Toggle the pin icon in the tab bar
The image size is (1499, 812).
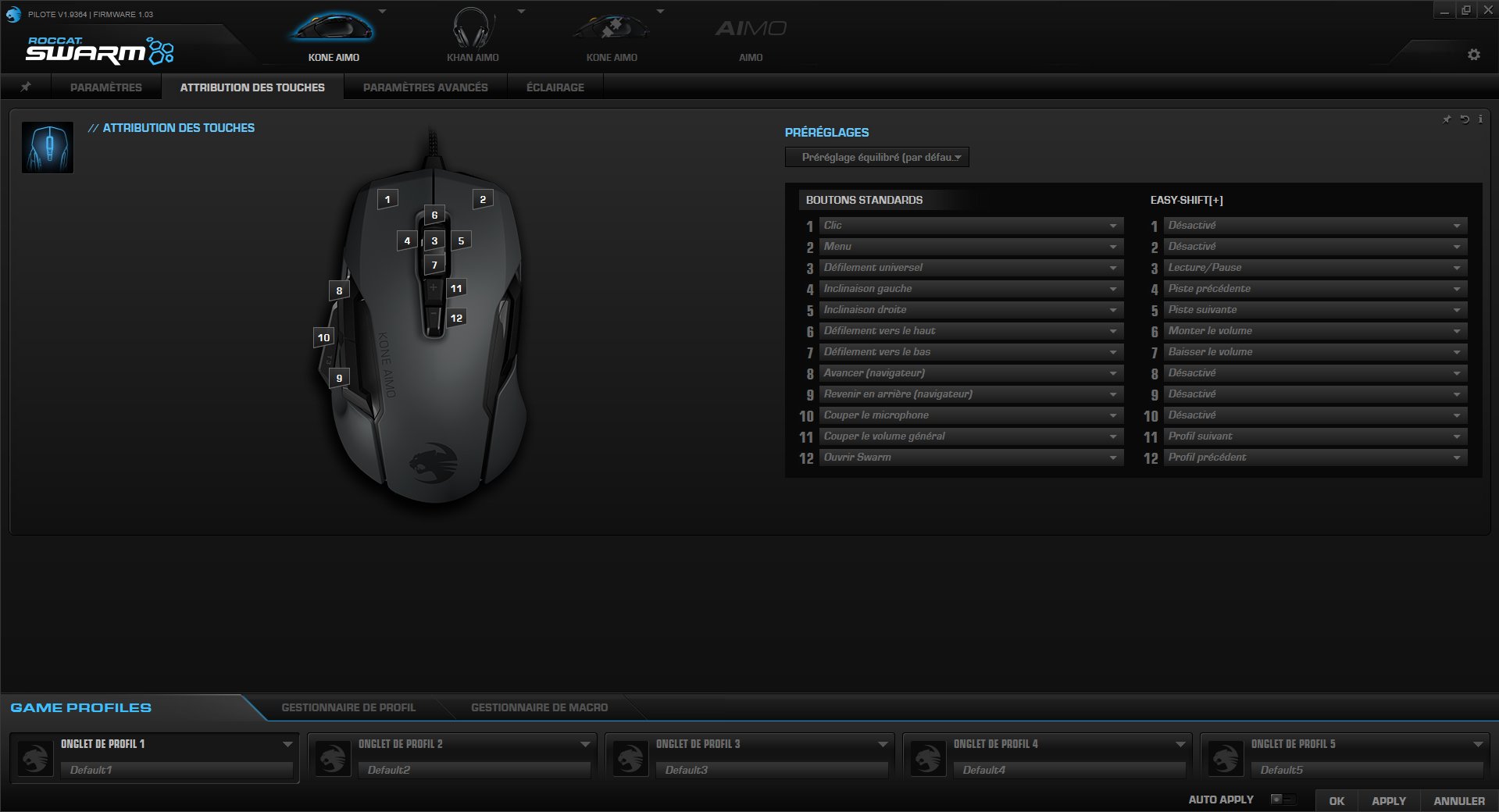(x=26, y=87)
